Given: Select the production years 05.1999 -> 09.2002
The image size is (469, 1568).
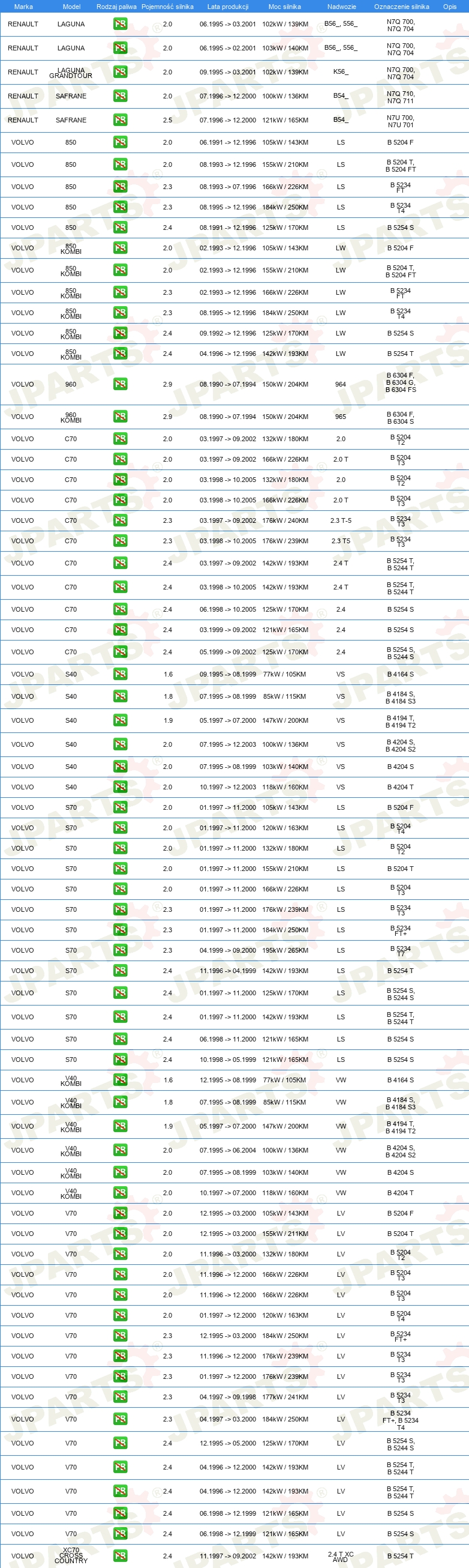Looking at the screenshot, I should [227, 652].
